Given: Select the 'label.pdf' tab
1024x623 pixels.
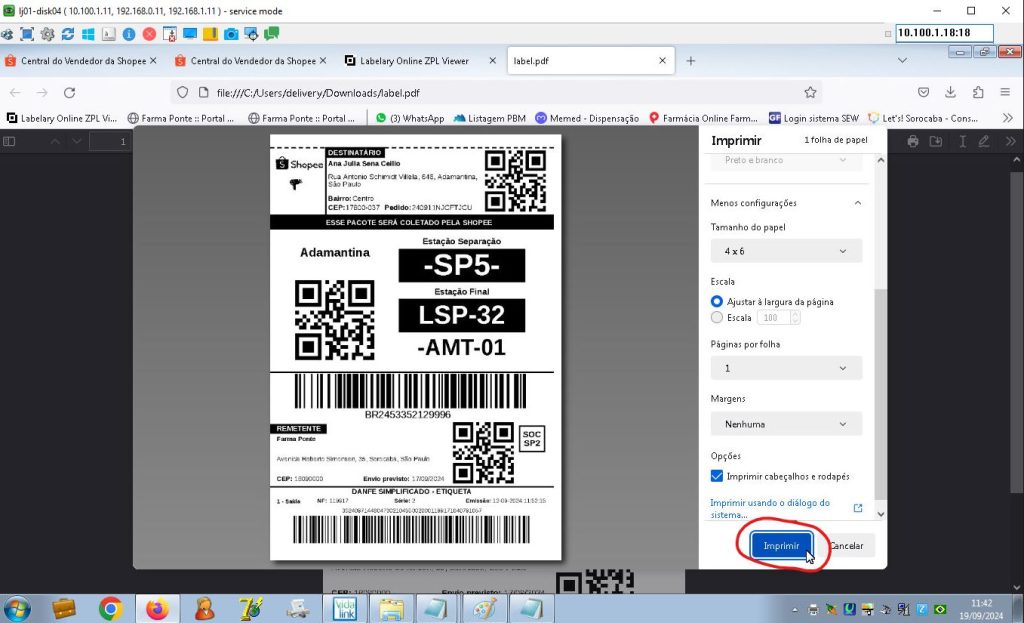Looking at the screenshot, I should point(590,61).
